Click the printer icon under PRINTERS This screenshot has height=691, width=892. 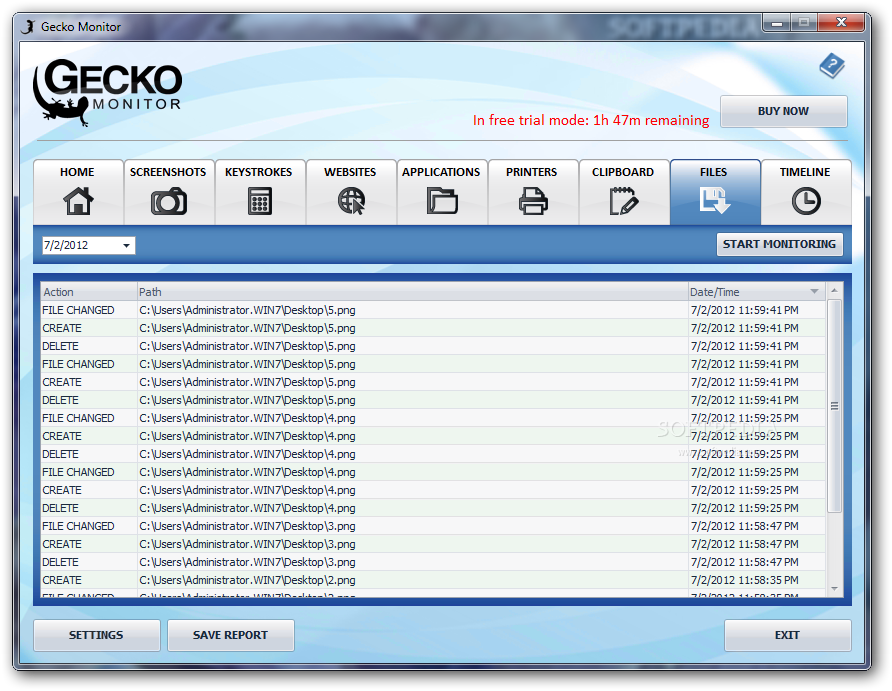[533, 201]
